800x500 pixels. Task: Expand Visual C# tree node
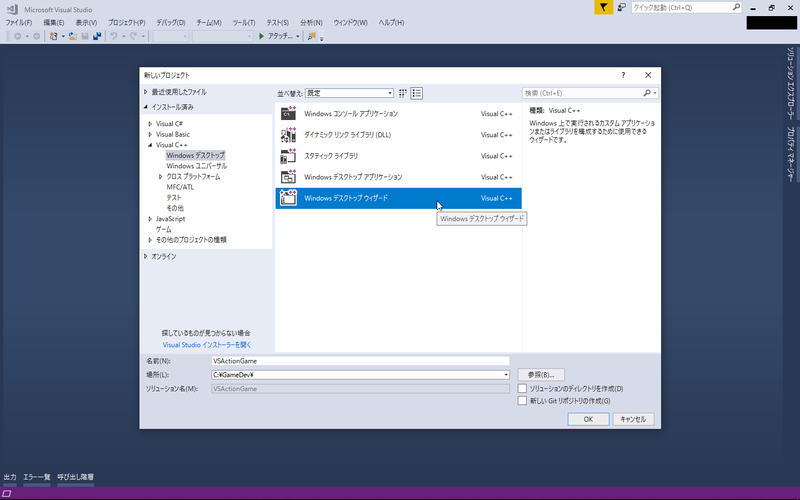pyautogui.click(x=150, y=123)
